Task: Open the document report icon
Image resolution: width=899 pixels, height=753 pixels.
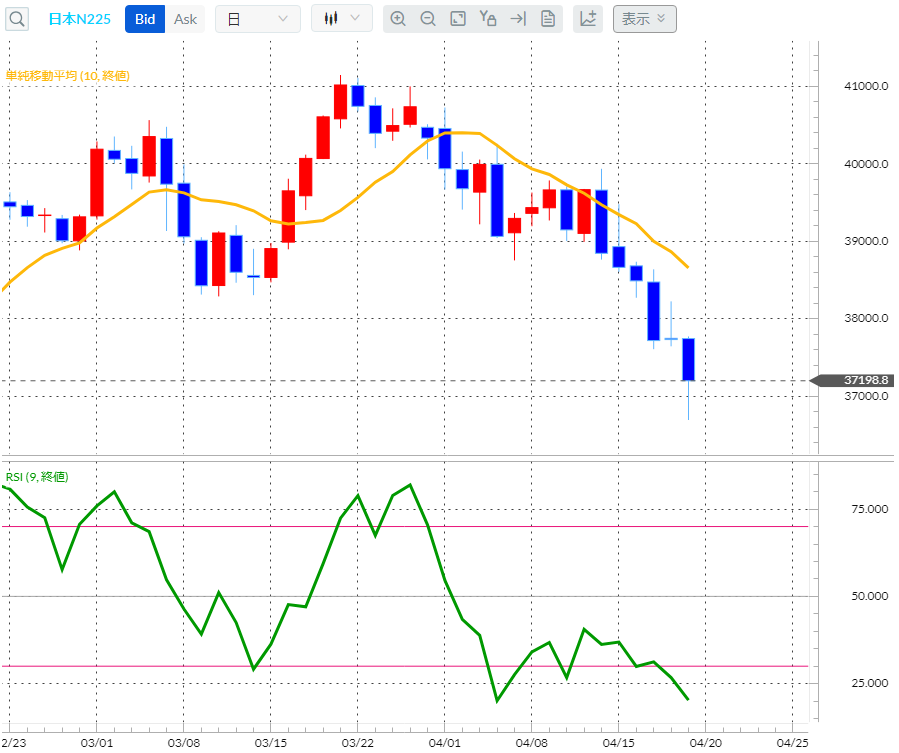Action: click(x=548, y=18)
